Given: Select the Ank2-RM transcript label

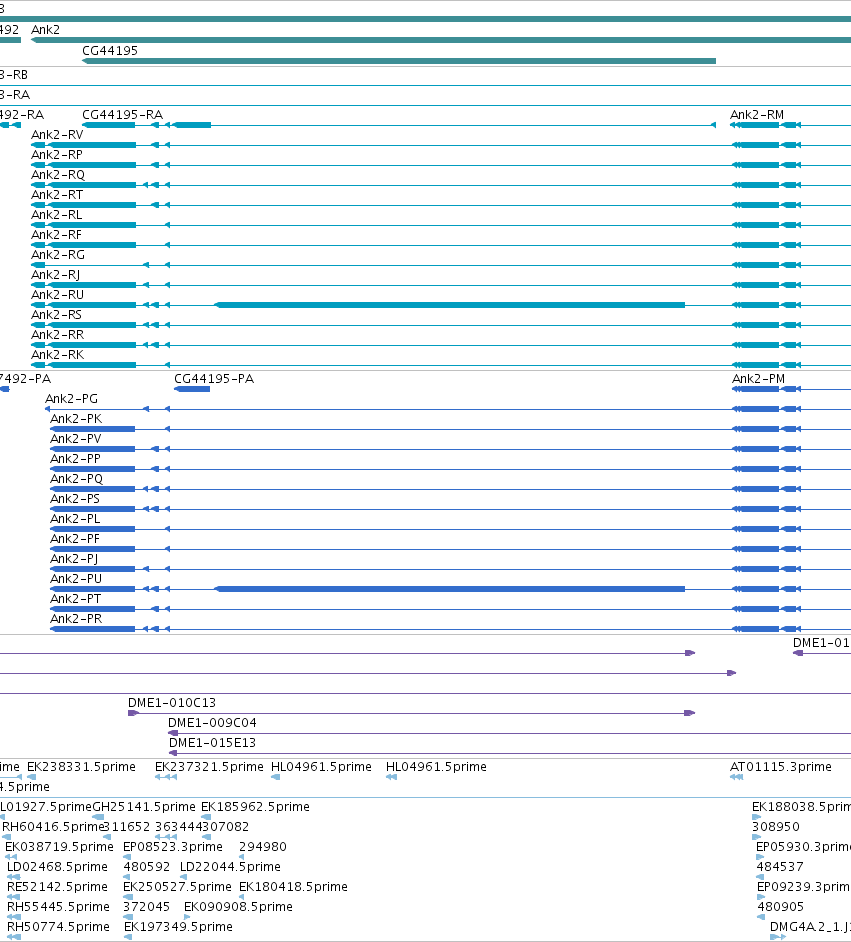Looking at the screenshot, I should pyautogui.click(x=757, y=115).
